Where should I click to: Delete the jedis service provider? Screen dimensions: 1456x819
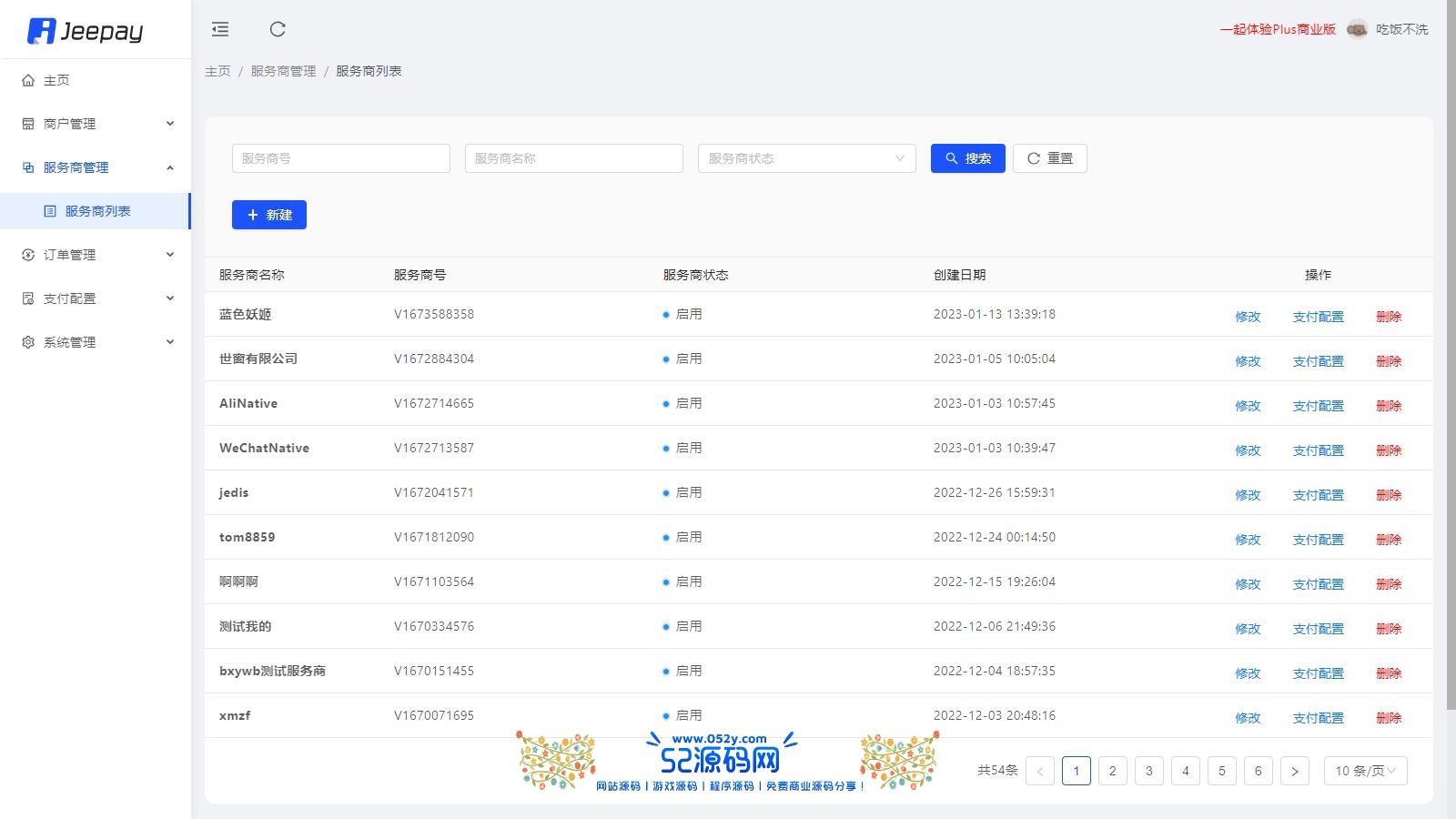1388,495
